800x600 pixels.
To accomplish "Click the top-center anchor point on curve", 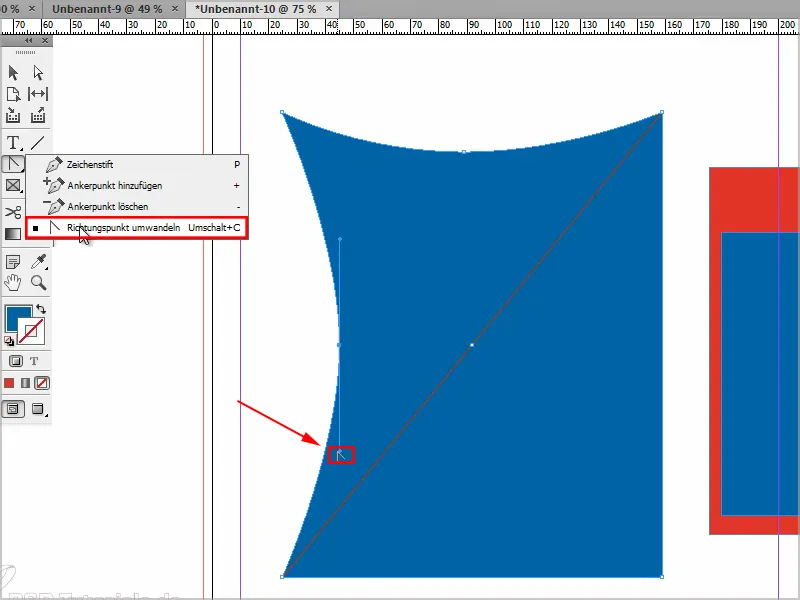I will [463, 152].
